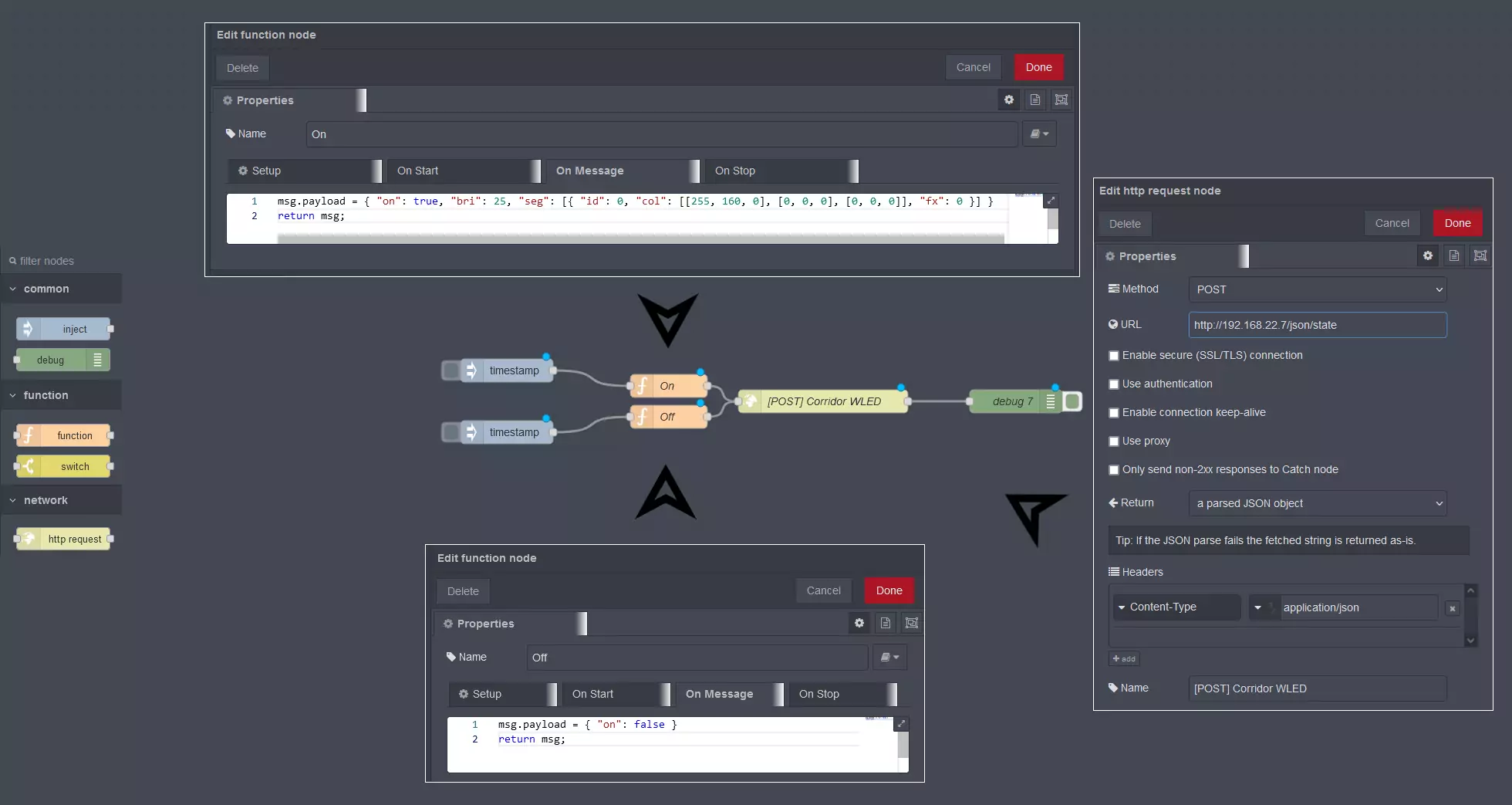Open node settings gear in On function editor
1512x805 pixels.
click(x=1009, y=100)
